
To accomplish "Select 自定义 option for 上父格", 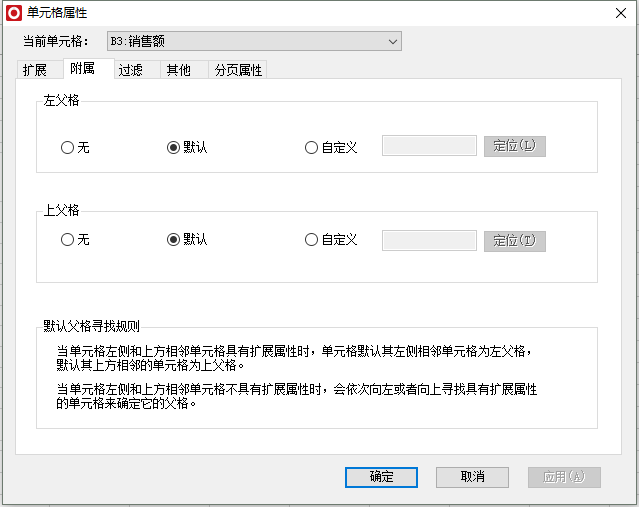I will [x=331, y=239].
